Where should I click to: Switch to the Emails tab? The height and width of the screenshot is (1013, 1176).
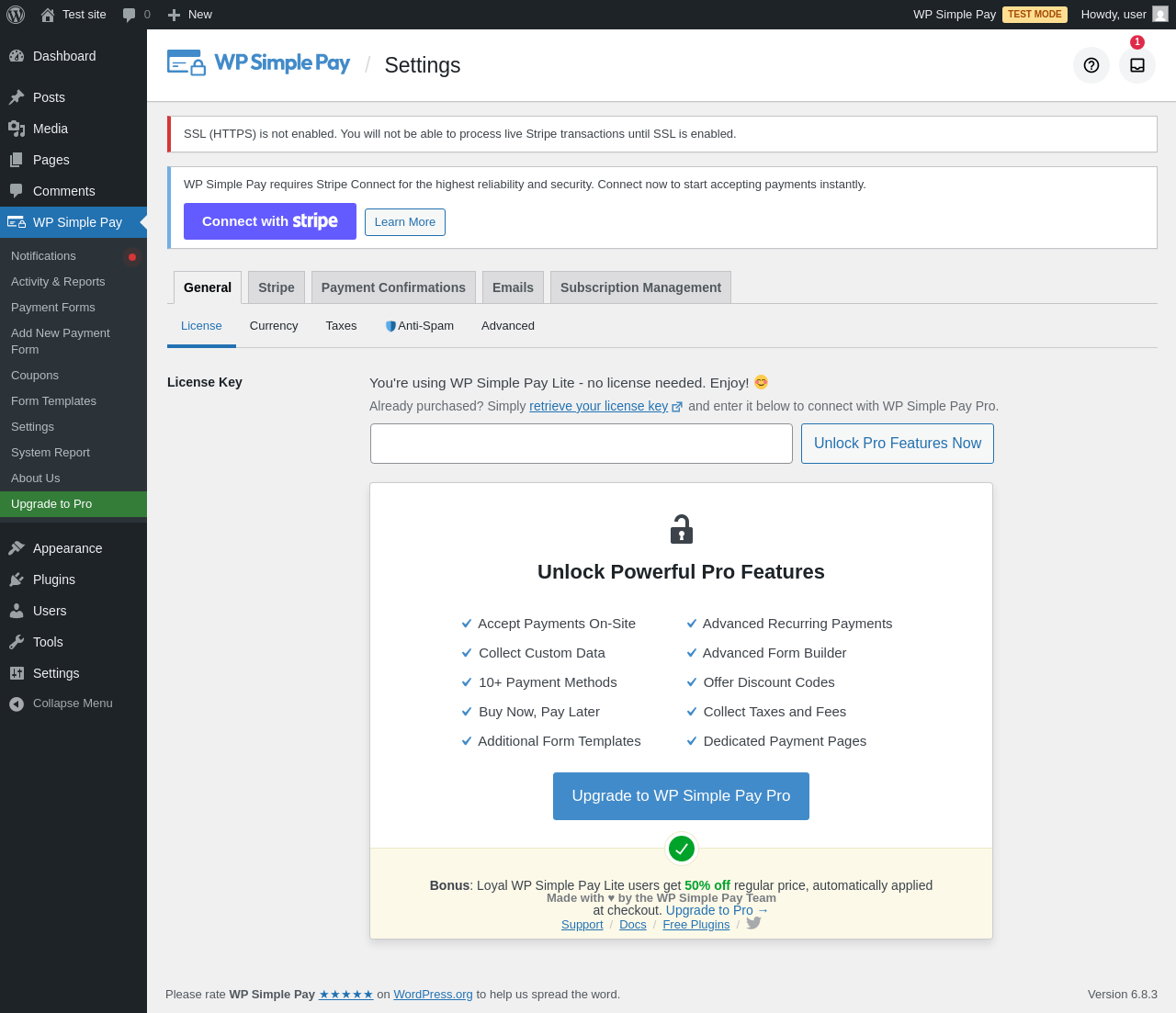click(513, 287)
